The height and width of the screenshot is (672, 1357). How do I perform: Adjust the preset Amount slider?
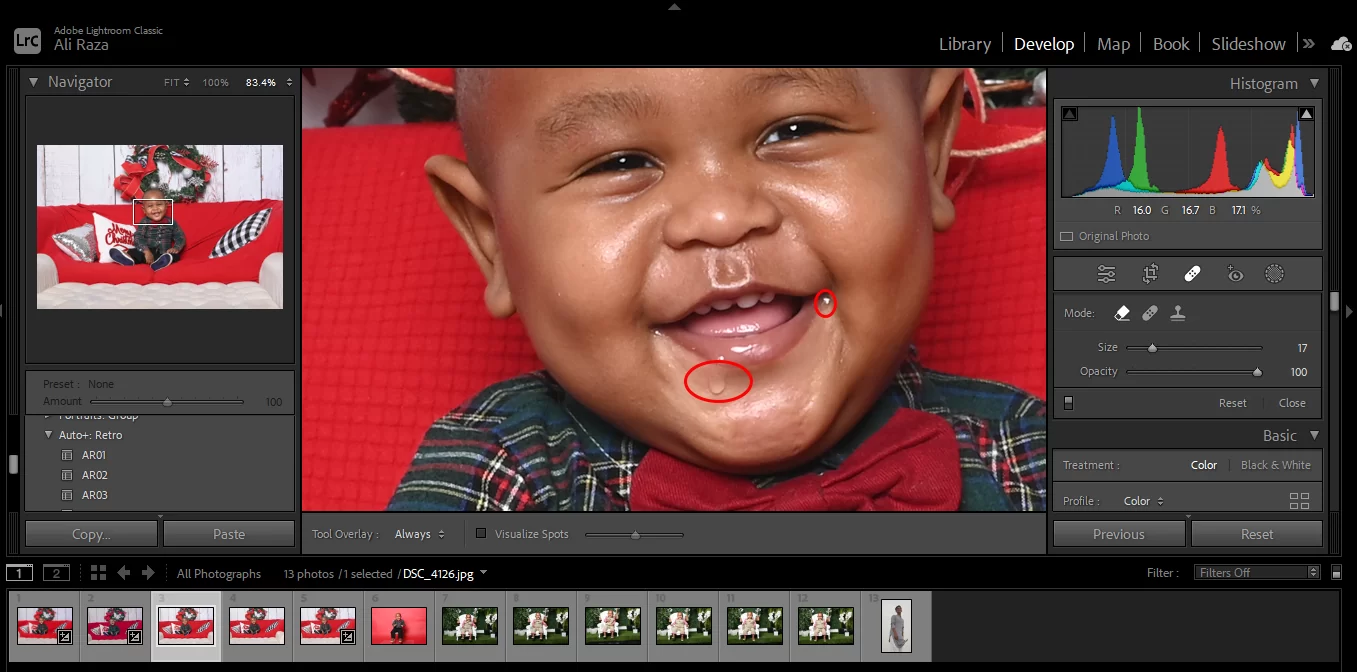168,402
